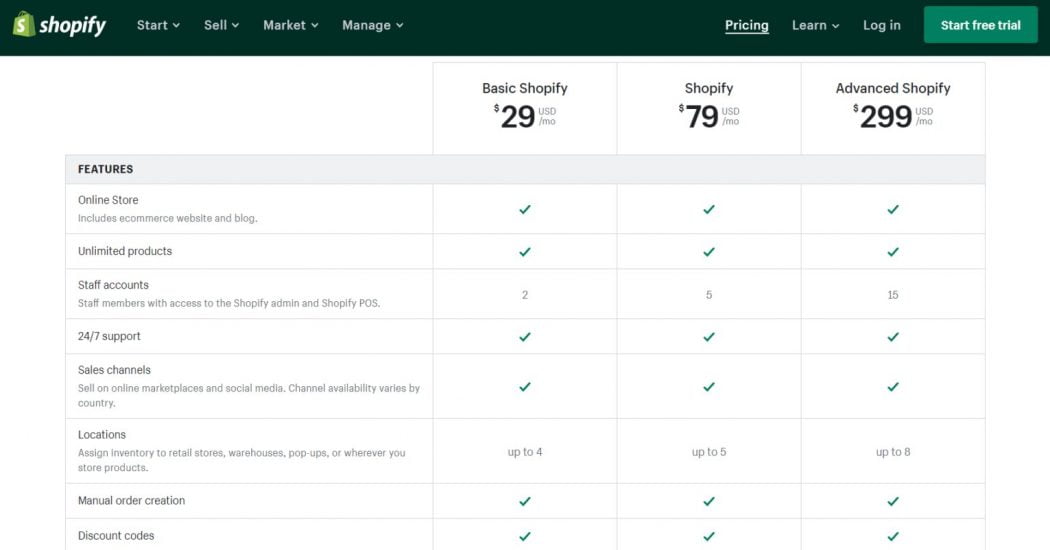The width and height of the screenshot is (1050, 550).
Task: Click Manual order creation checkmark under Shopify plan
Action: [708, 501]
